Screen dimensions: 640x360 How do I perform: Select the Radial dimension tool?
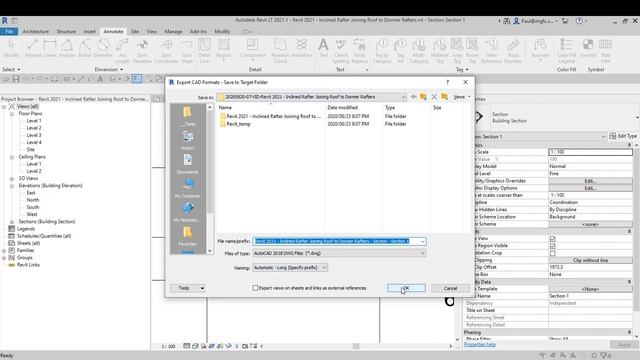pyautogui.click(x=84, y=48)
